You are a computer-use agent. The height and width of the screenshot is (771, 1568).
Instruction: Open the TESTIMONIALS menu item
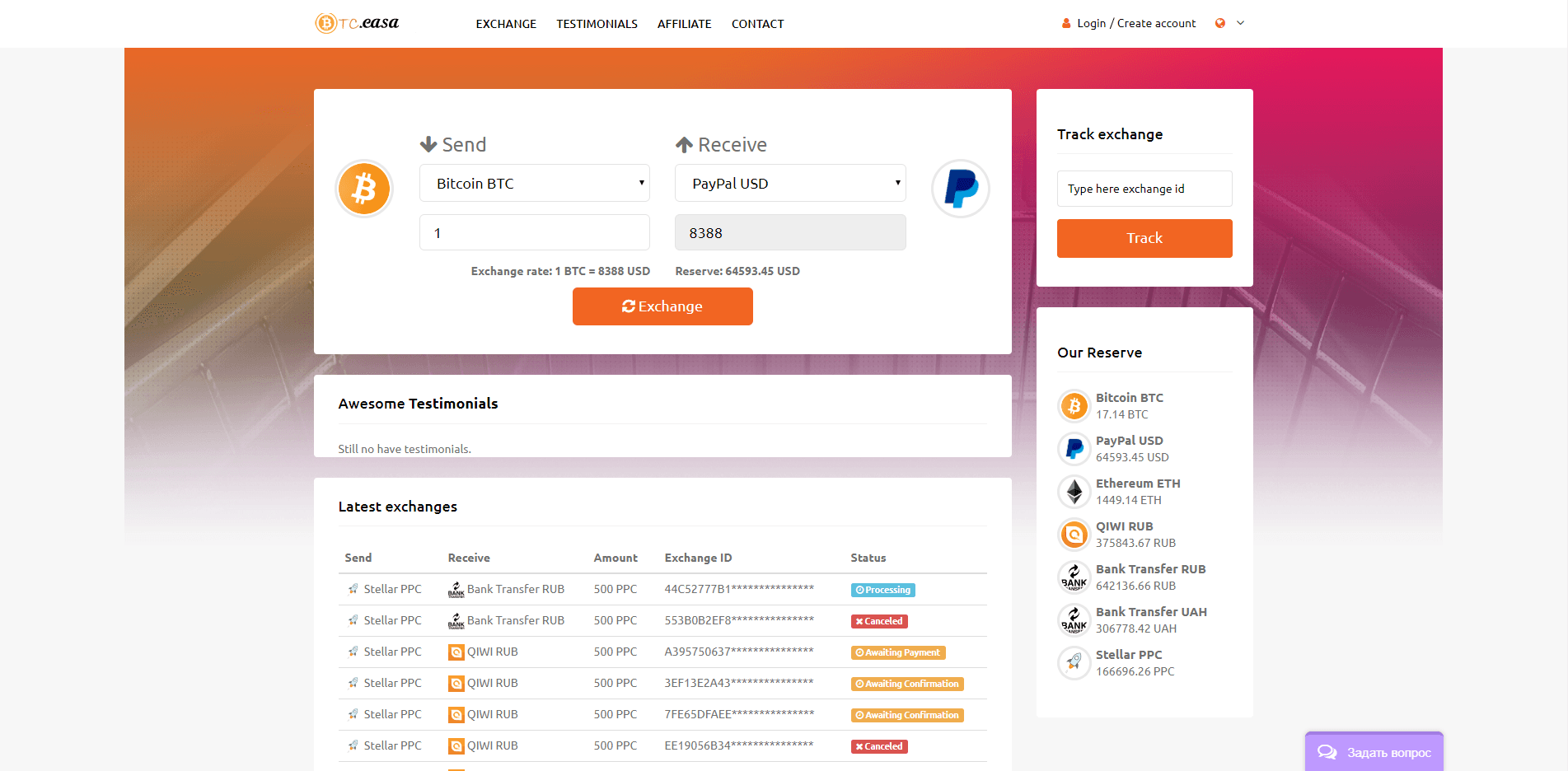(x=597, y=24)
